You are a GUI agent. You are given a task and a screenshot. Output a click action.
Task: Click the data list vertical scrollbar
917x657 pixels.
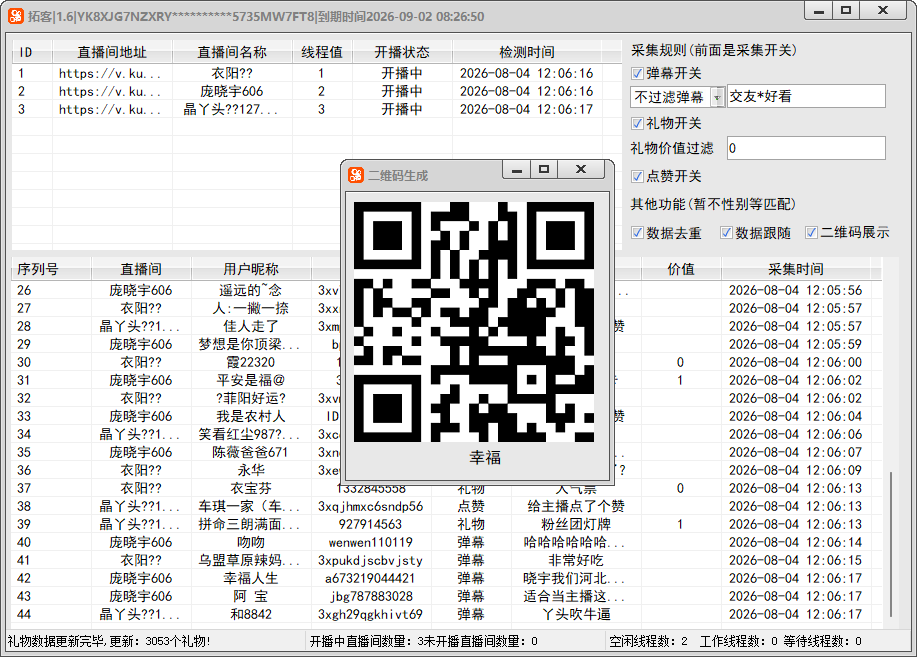(x=890, y=543)
